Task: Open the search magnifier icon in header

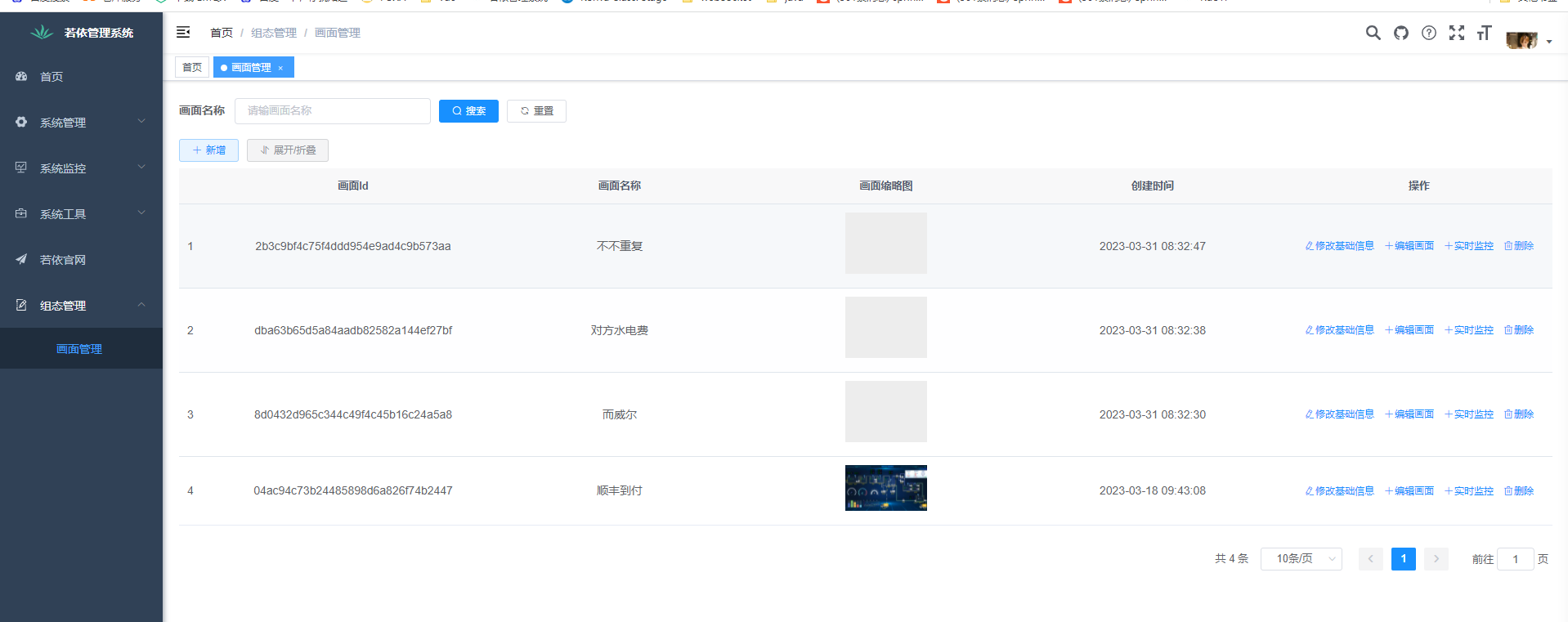Action: click(x=1373, y=33)
